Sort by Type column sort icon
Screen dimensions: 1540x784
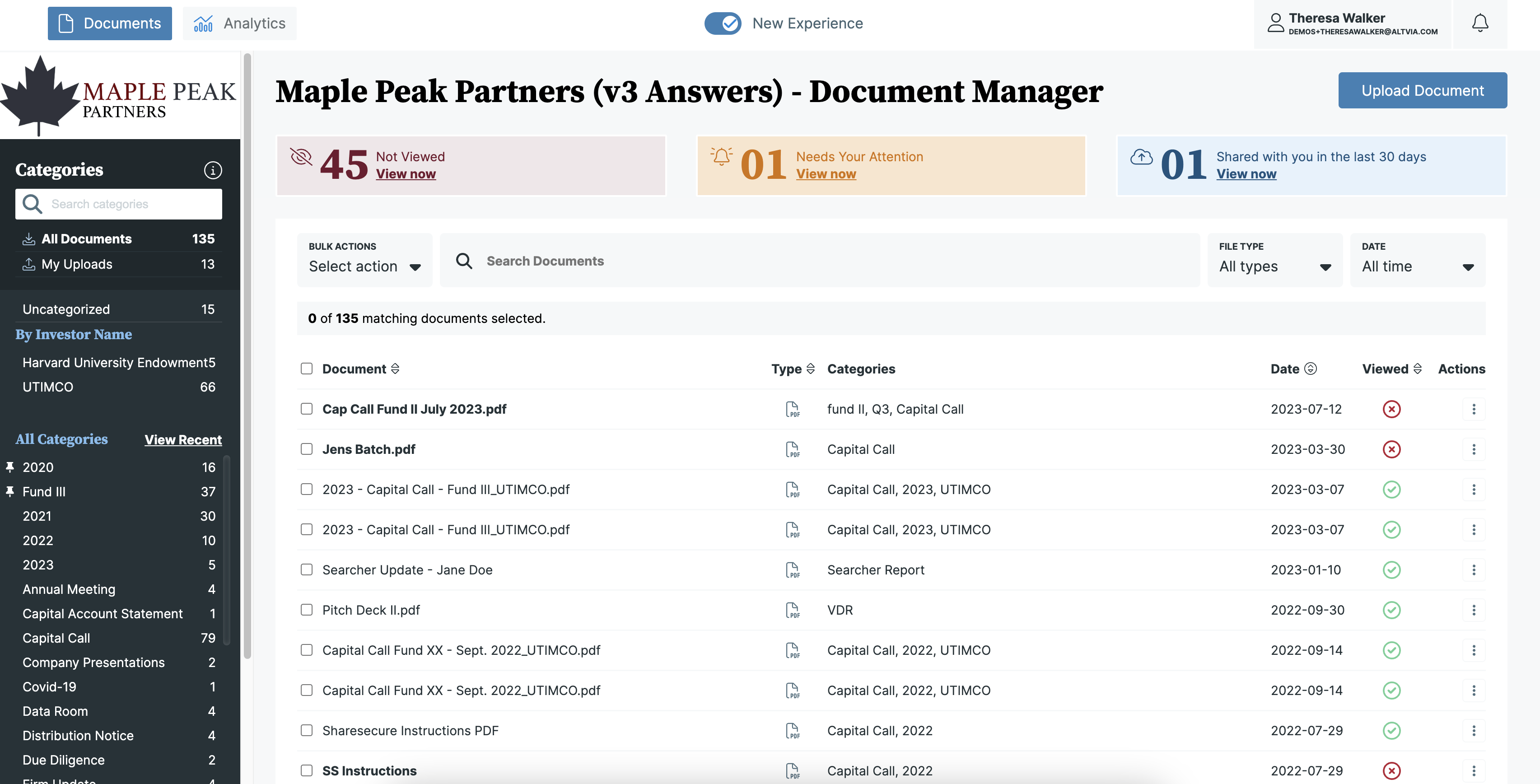coord(811,369)
